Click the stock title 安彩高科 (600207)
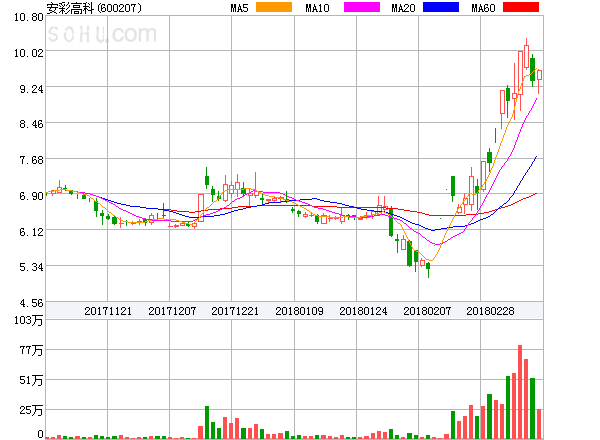This screenshot has height=440, width=600. tap(94, 8)
